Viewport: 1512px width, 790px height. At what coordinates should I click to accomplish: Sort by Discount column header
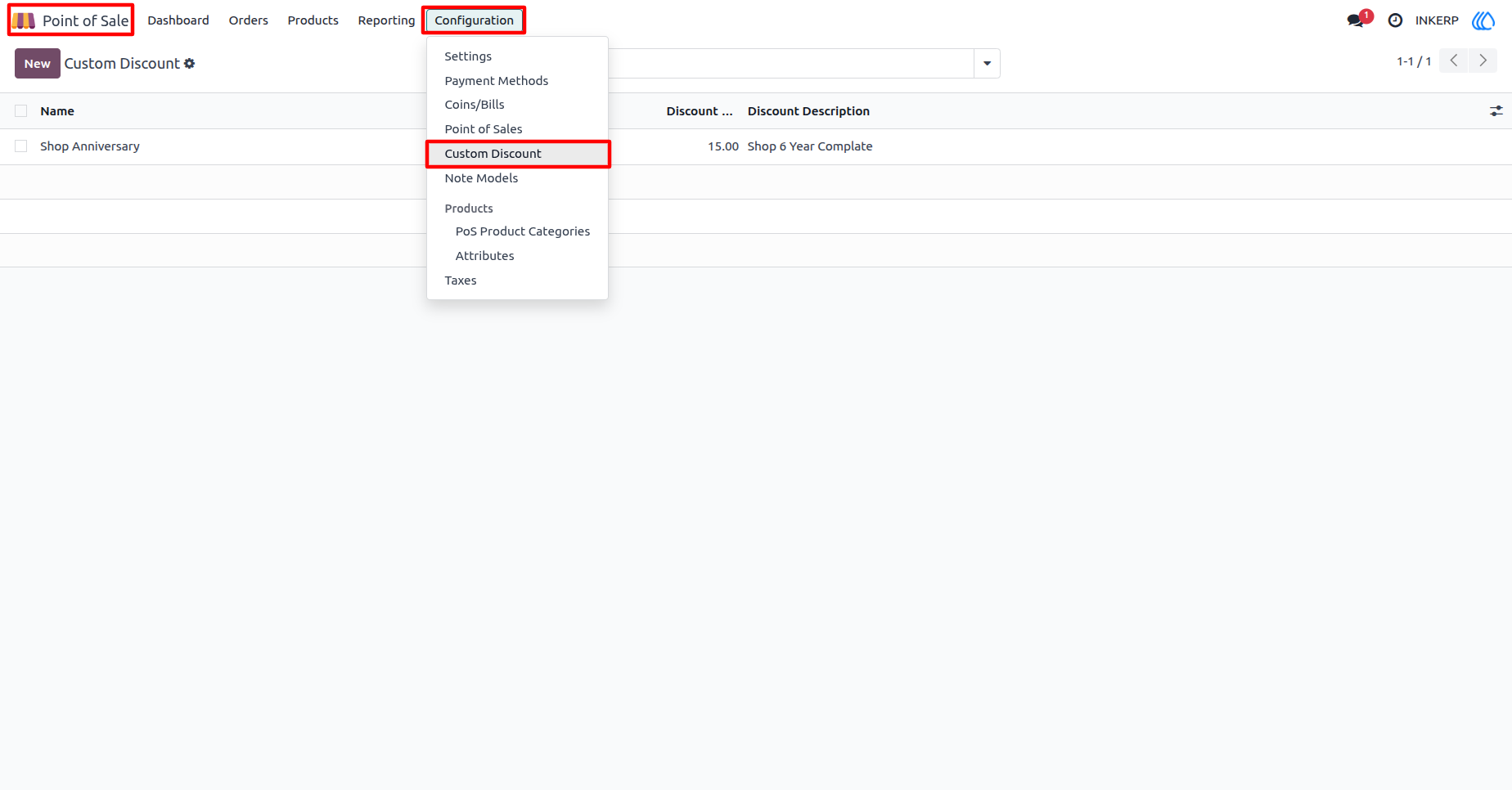(x=700, y=111)
